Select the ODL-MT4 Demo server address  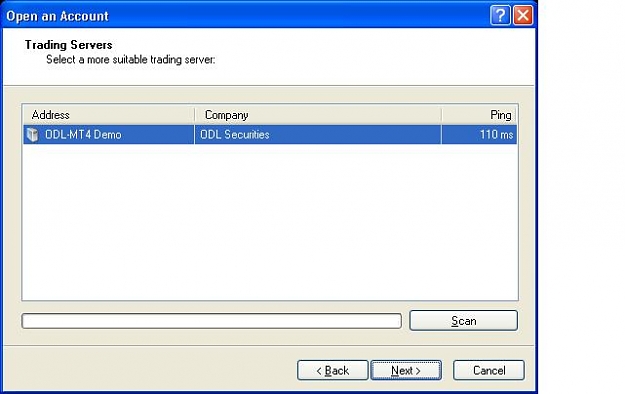[83, 135]
